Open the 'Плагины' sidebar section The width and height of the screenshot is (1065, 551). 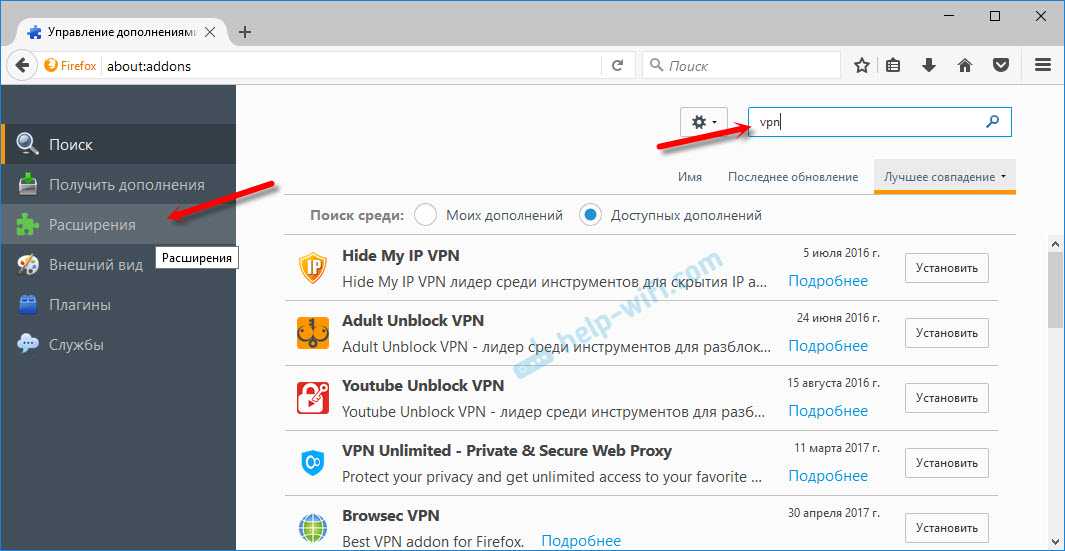(80, 305)
